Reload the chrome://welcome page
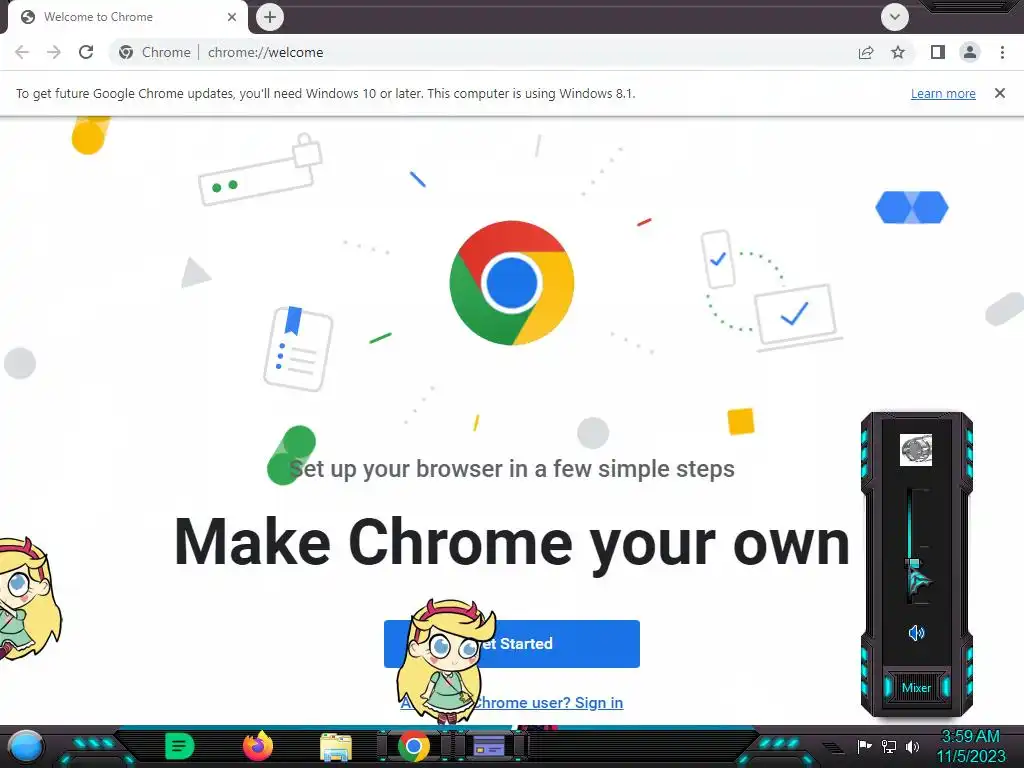Screen dimensions: 1024x768 pyautogui.click(x=86, y=52)
